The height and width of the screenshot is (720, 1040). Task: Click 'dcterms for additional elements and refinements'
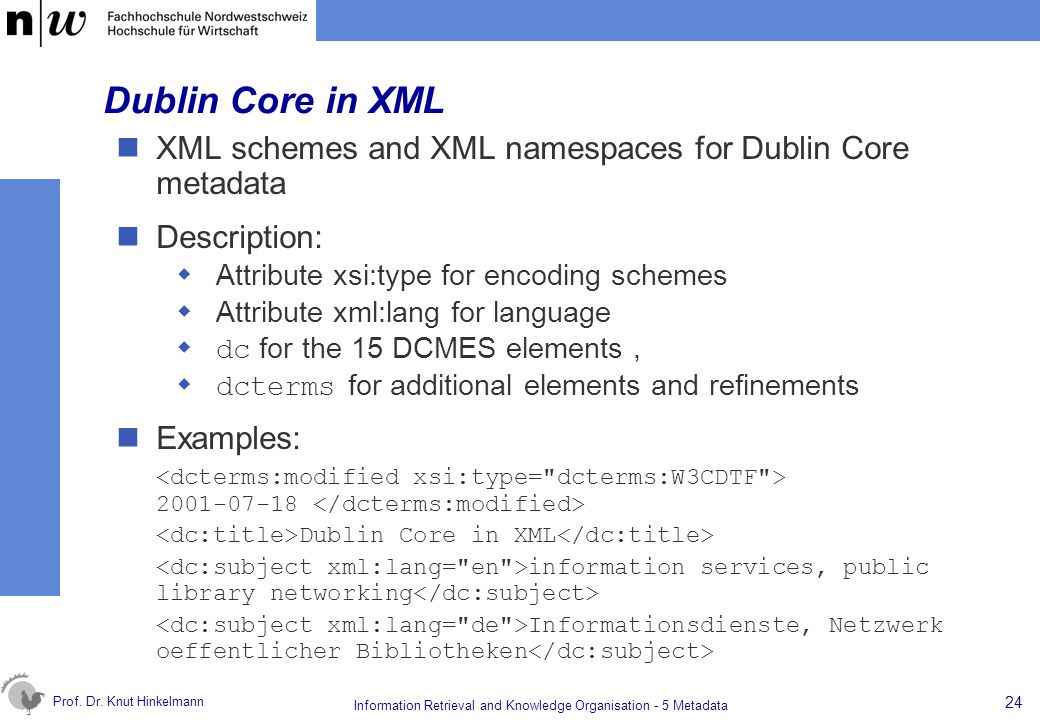pos(537,386)
